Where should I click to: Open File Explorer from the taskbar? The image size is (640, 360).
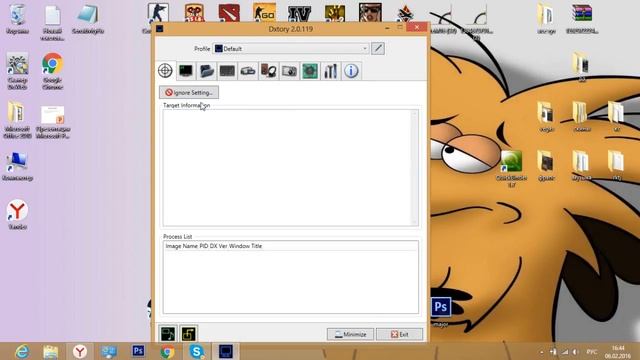click(51, 351)
